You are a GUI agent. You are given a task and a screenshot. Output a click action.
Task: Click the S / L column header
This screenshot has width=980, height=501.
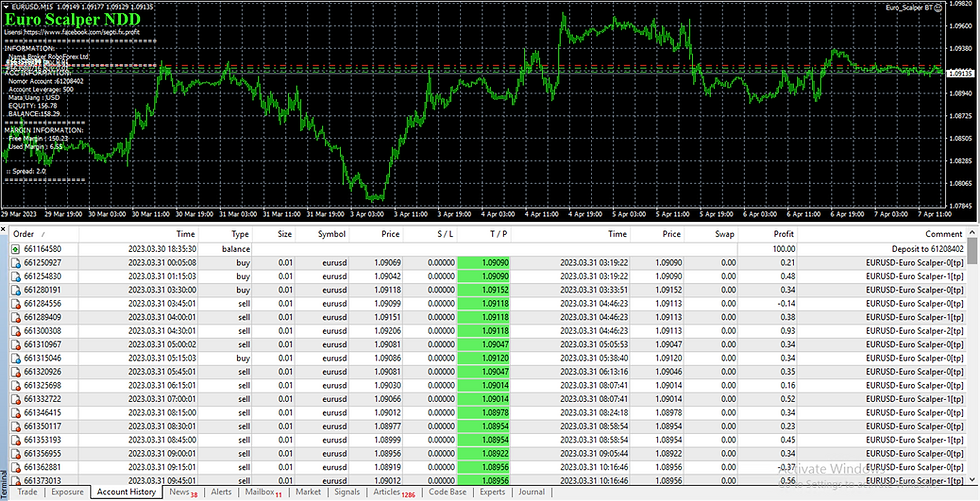430,234
